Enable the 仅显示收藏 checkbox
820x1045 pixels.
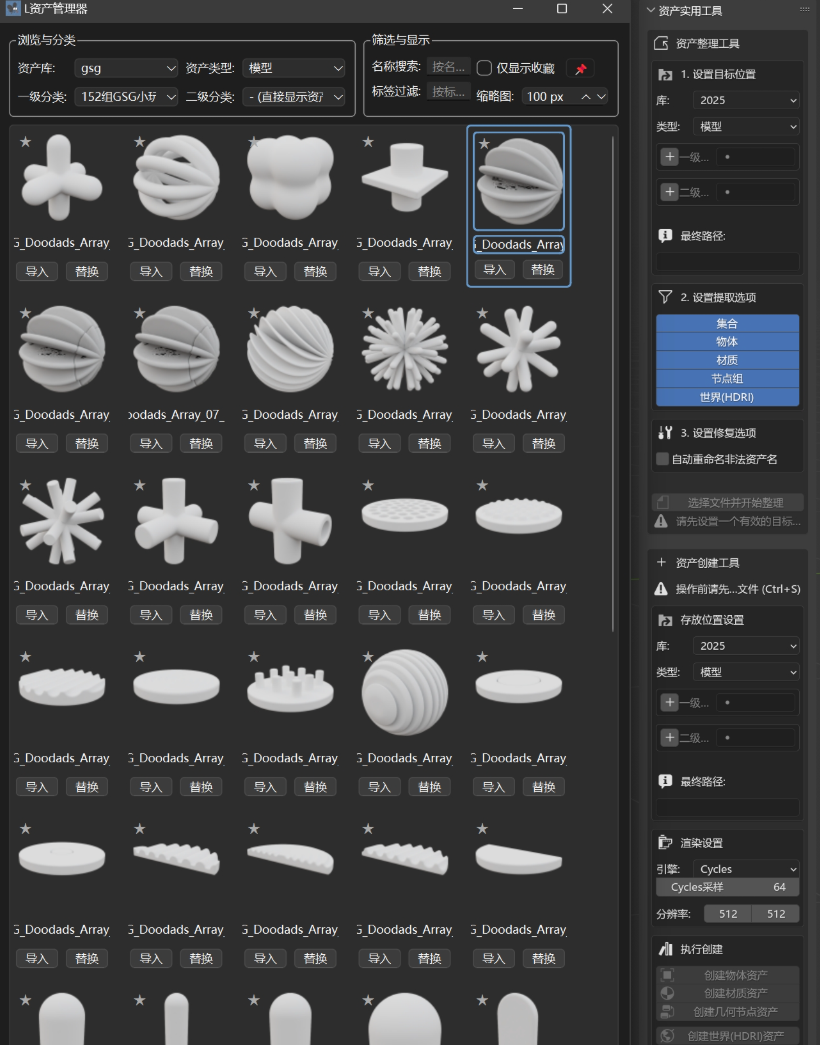coord(485,68)
